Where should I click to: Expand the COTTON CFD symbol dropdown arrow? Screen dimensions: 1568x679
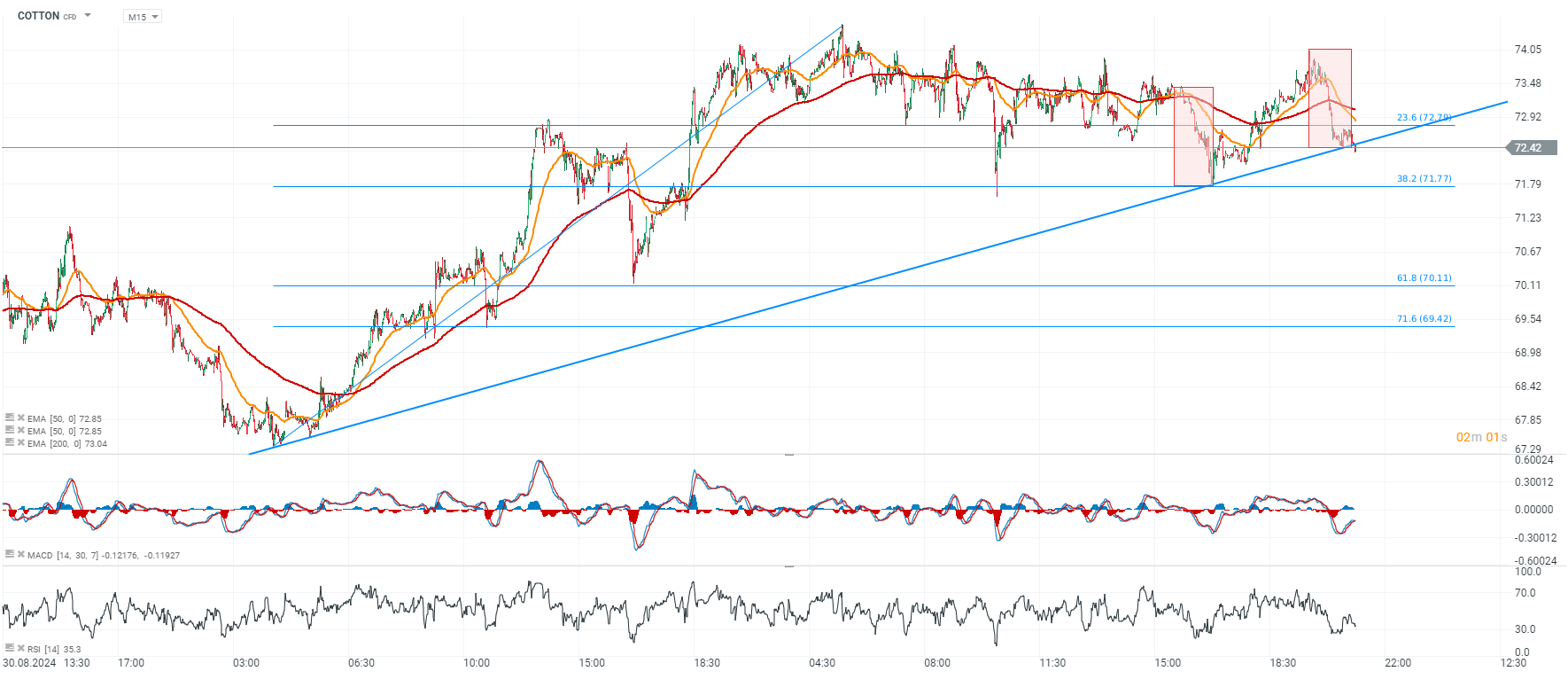click(x=88, y=16)
